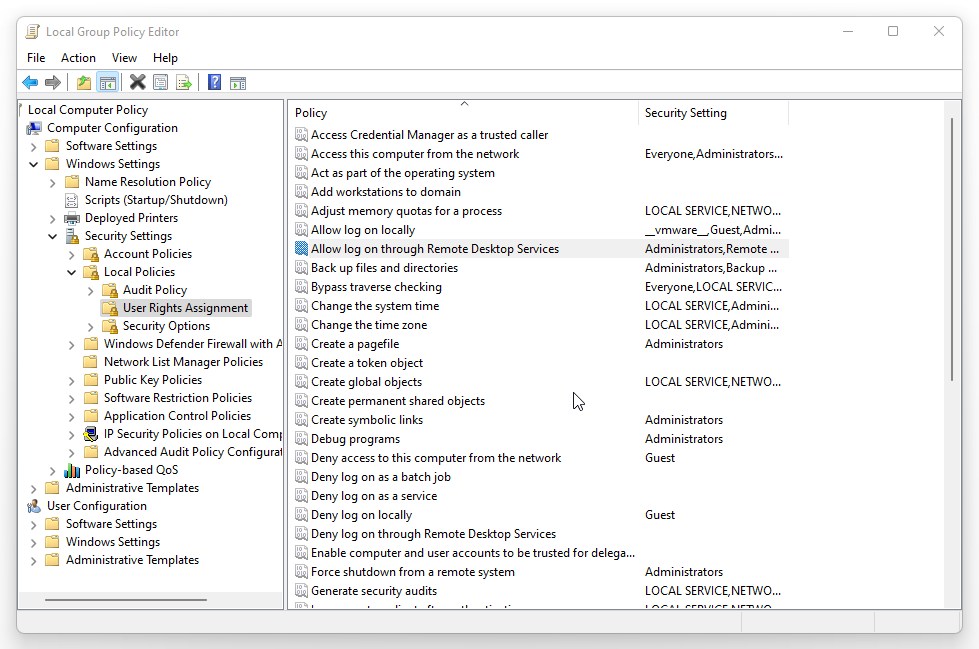979x649 pixels.
Task: Expand Windows Settings under User Configuration
Action: pos(34,543)
